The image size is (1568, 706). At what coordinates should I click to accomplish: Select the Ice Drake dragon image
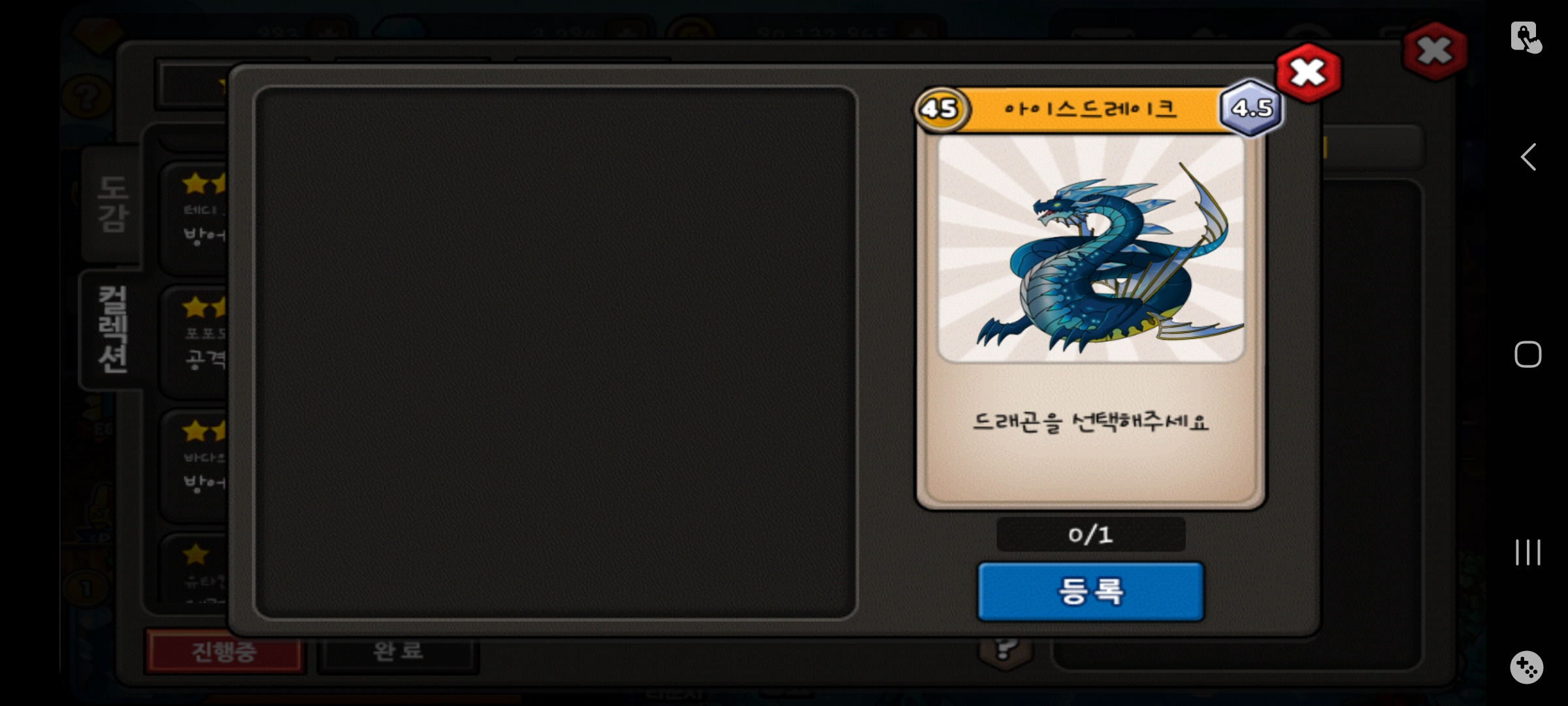(1090, 248)
